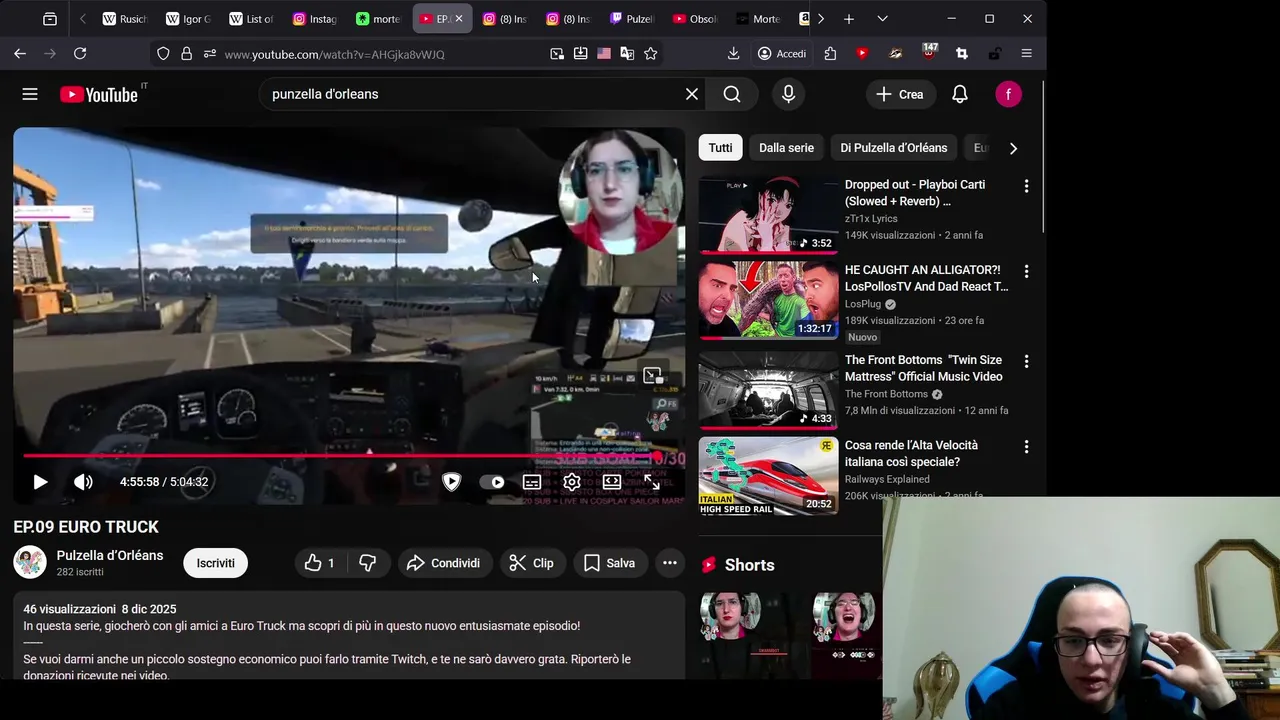Open a new browser tab
Viewport: 1280px width, 720px height.
(x=849, y=19)
